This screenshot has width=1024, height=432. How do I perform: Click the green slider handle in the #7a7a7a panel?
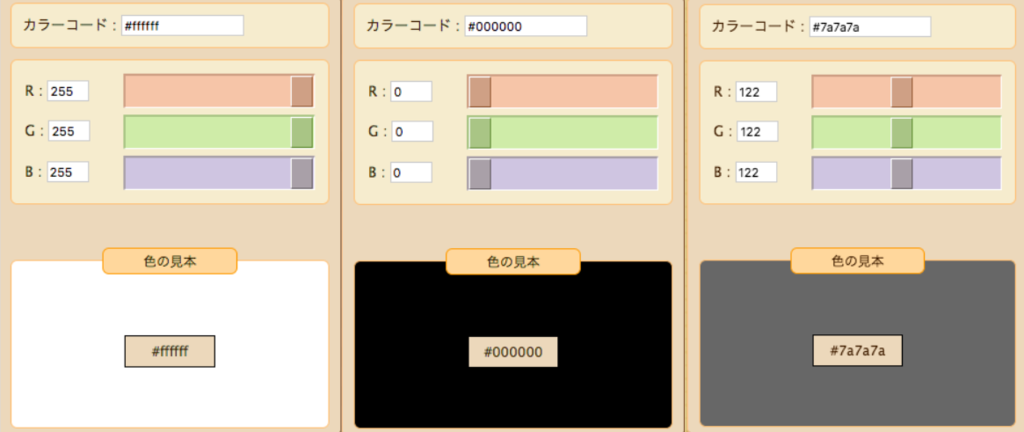(902, 133)
